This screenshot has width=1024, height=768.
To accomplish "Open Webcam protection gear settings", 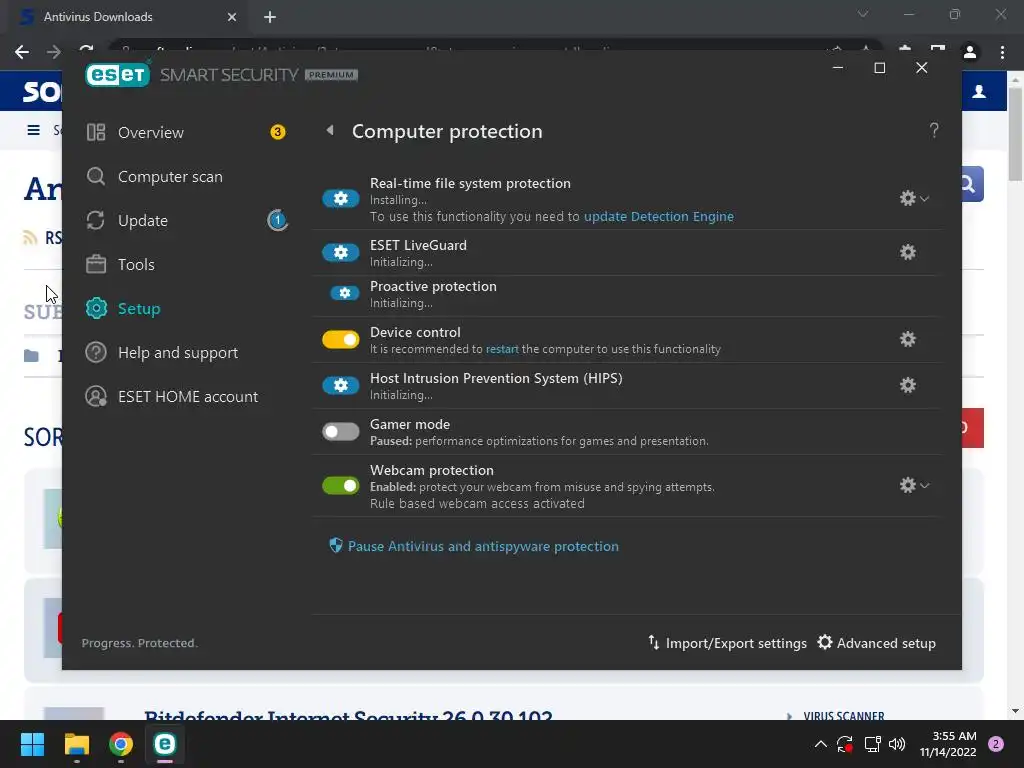I will [907, 485].
